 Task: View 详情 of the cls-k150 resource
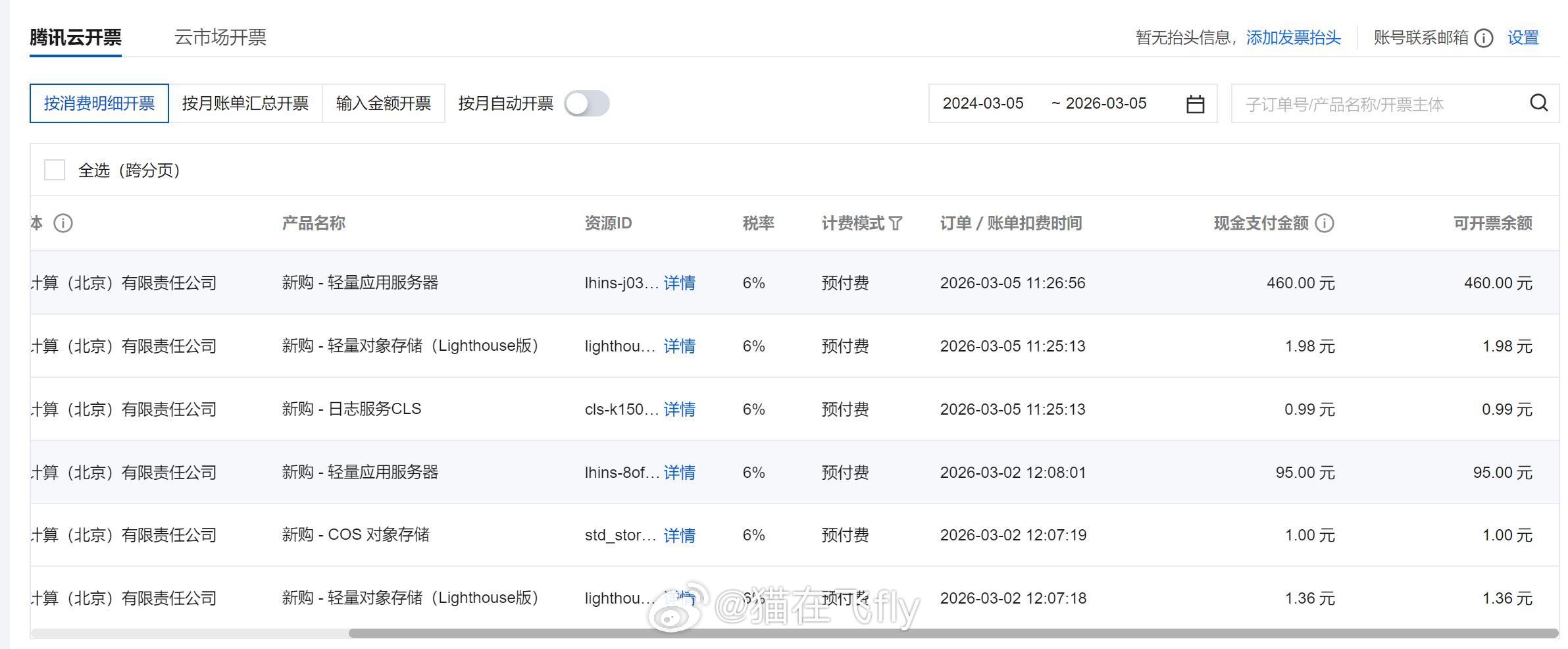679,409
